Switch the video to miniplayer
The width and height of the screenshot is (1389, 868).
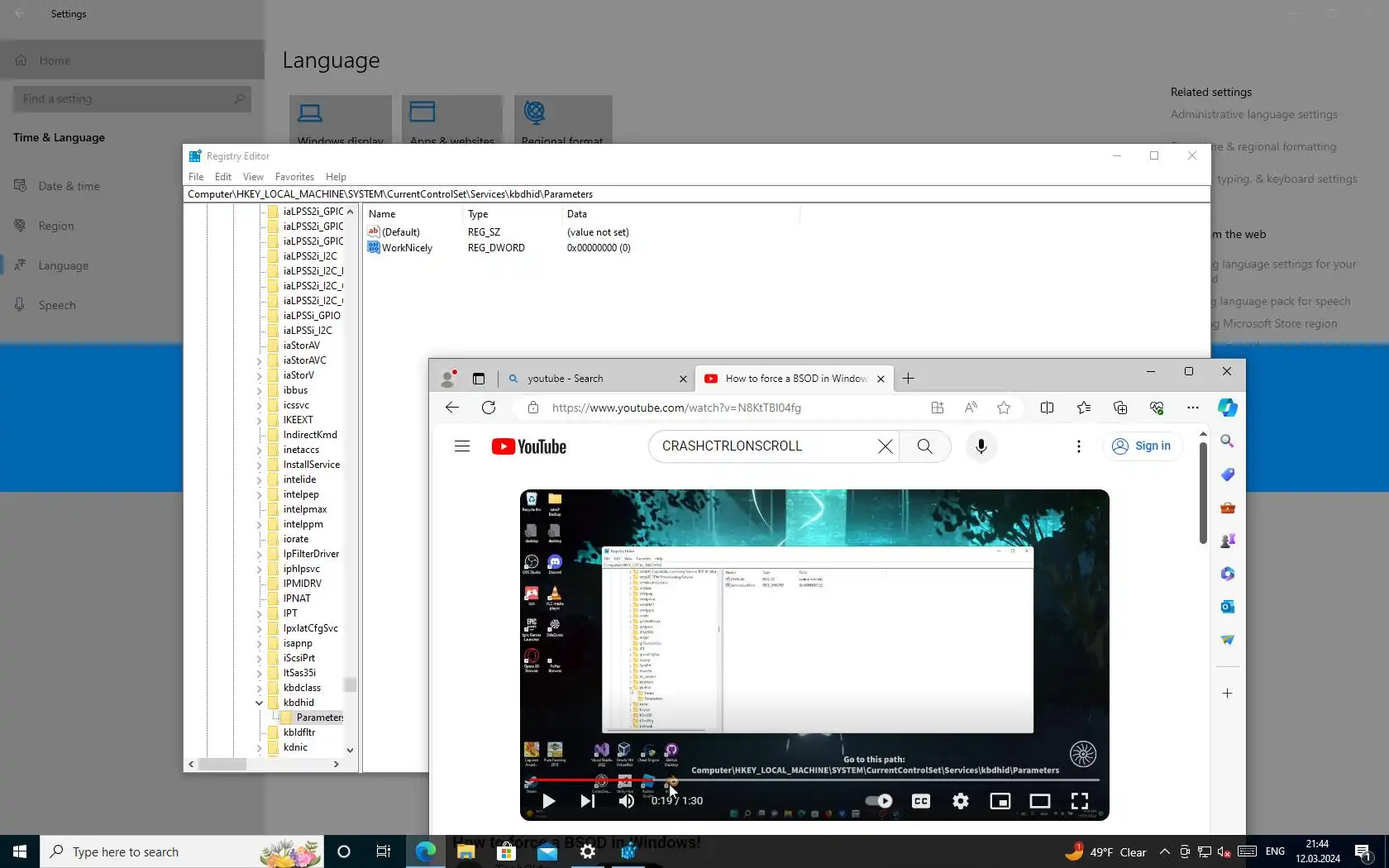tap(1000, 801)
